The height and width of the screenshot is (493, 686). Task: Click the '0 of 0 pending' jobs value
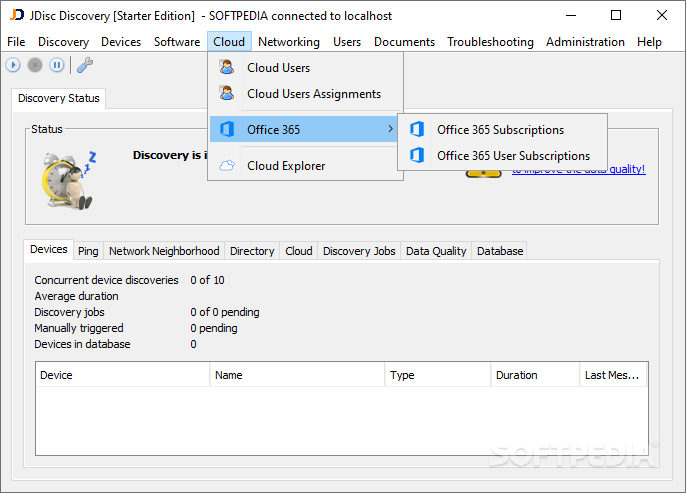(x=225, y=312)
